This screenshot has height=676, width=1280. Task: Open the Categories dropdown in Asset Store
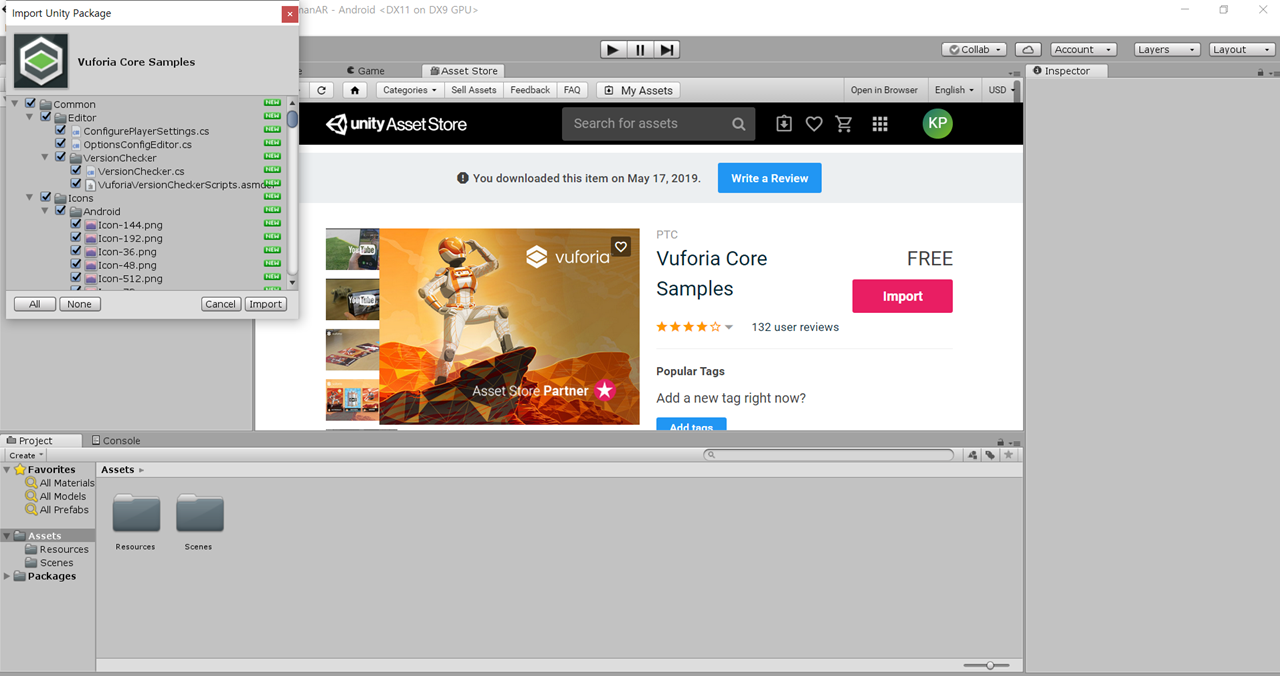[x=410, y=90]
